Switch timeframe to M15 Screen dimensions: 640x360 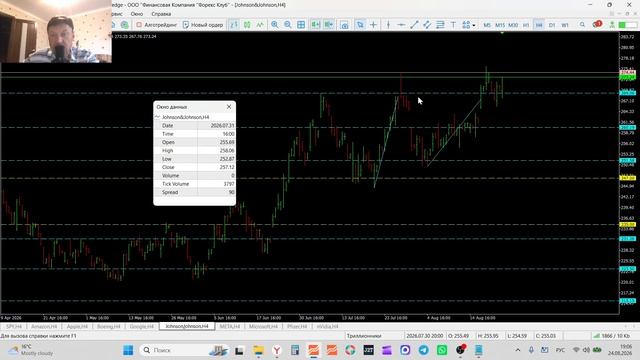click(x=500, y=25)
